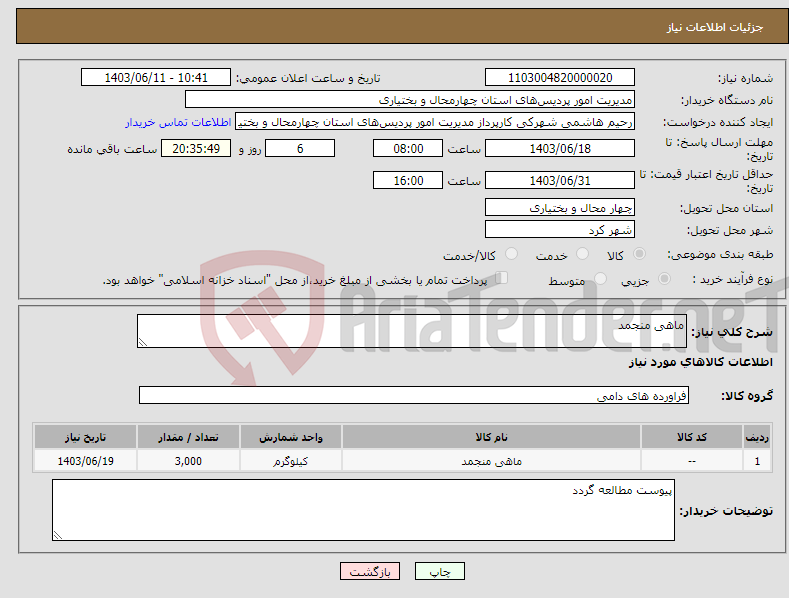
Task: Select the کالا radio button
Action: click(640, 254)
